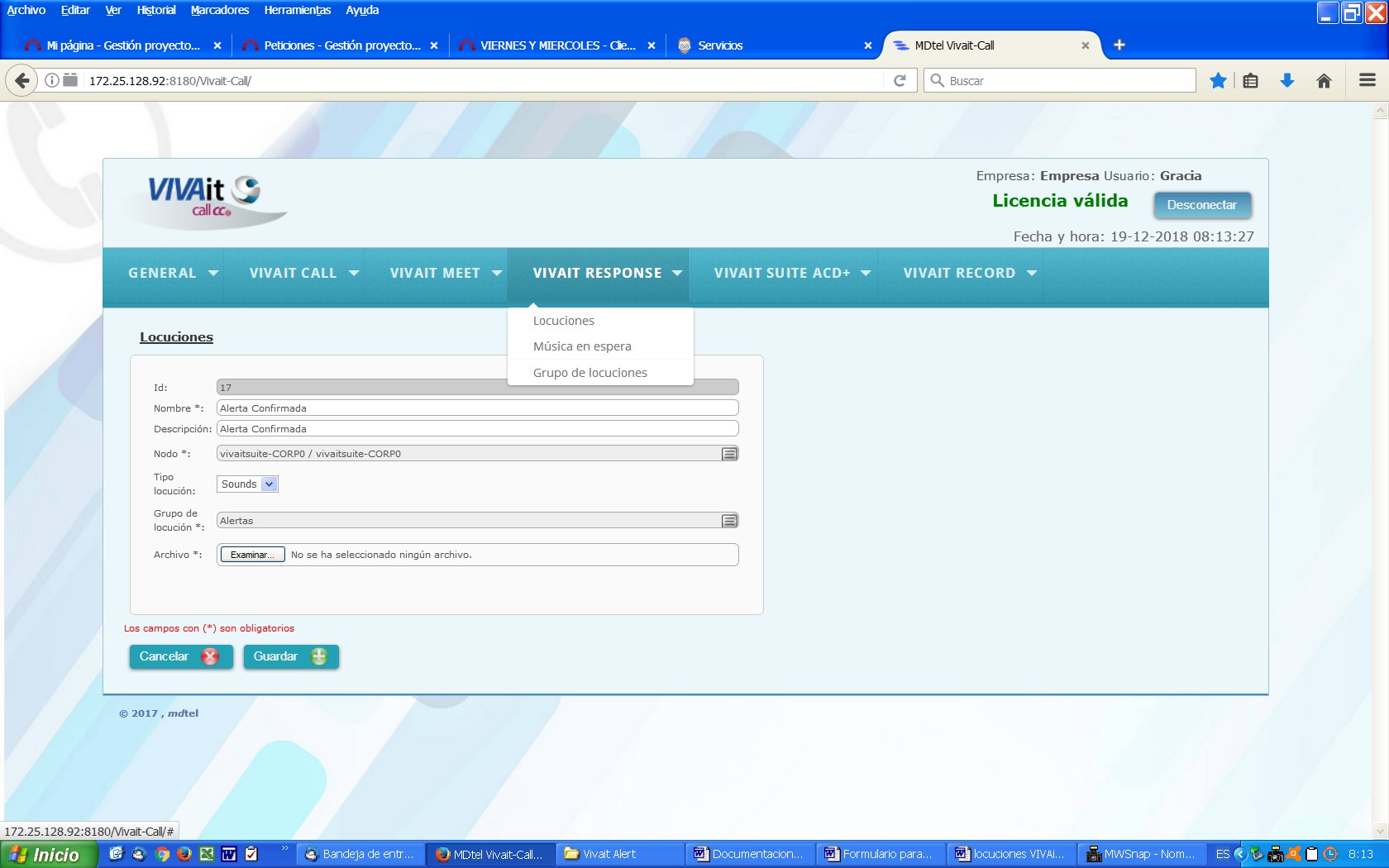Click the Buscar search box
Viewport: 1389px width, 868px height.
(1060, 80)
